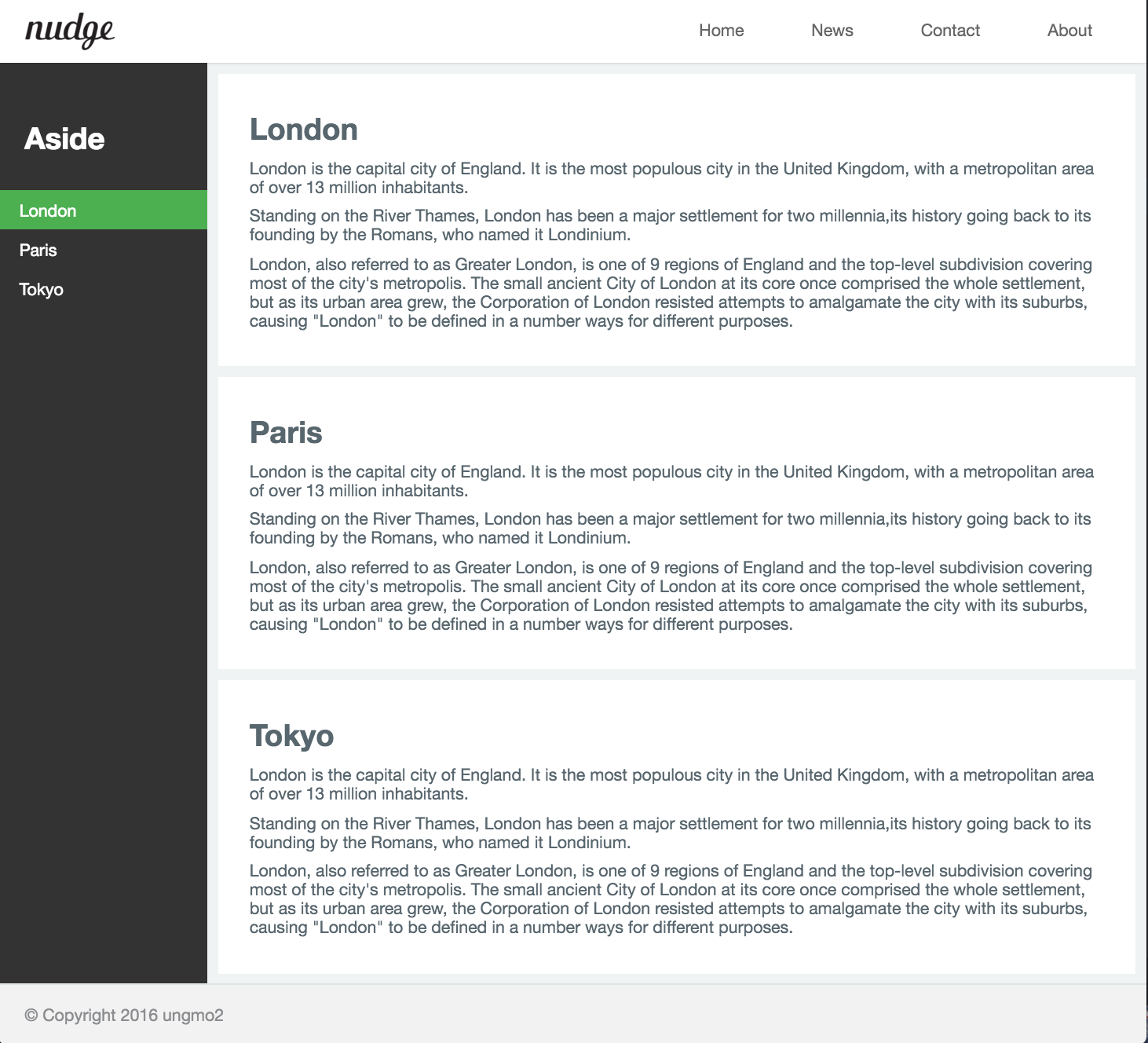The image size is (1148, 1043).
Task: Click the River Thames paragraph under Paris heading
Action: pyautogui.click(x=671, y=529)
